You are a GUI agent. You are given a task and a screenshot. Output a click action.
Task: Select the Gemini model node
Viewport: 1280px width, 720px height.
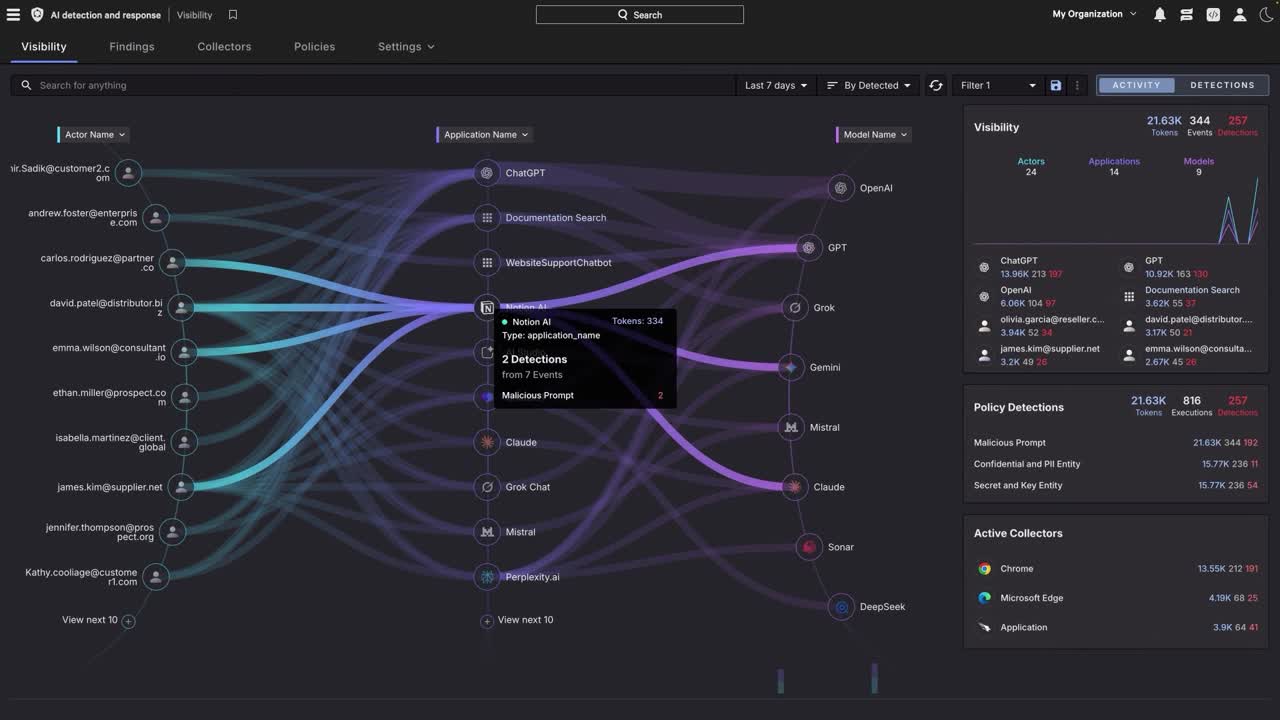click(791, 367)
